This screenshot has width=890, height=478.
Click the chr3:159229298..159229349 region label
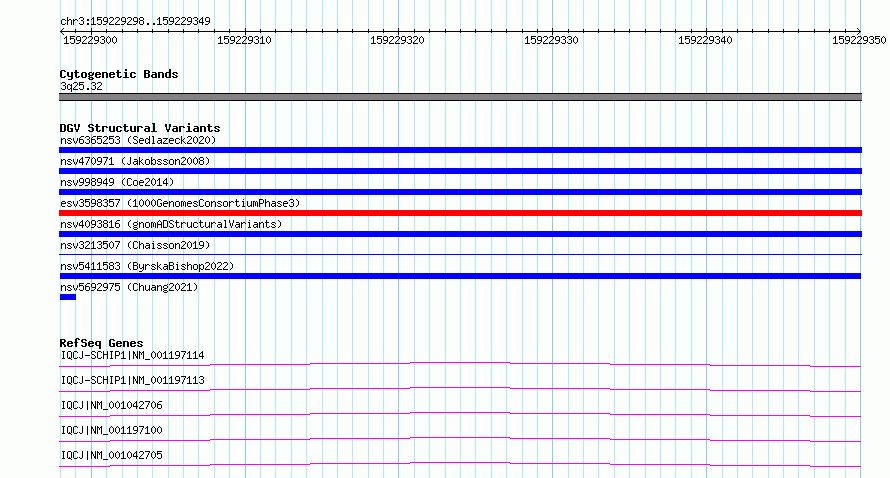tap(135, 21)
